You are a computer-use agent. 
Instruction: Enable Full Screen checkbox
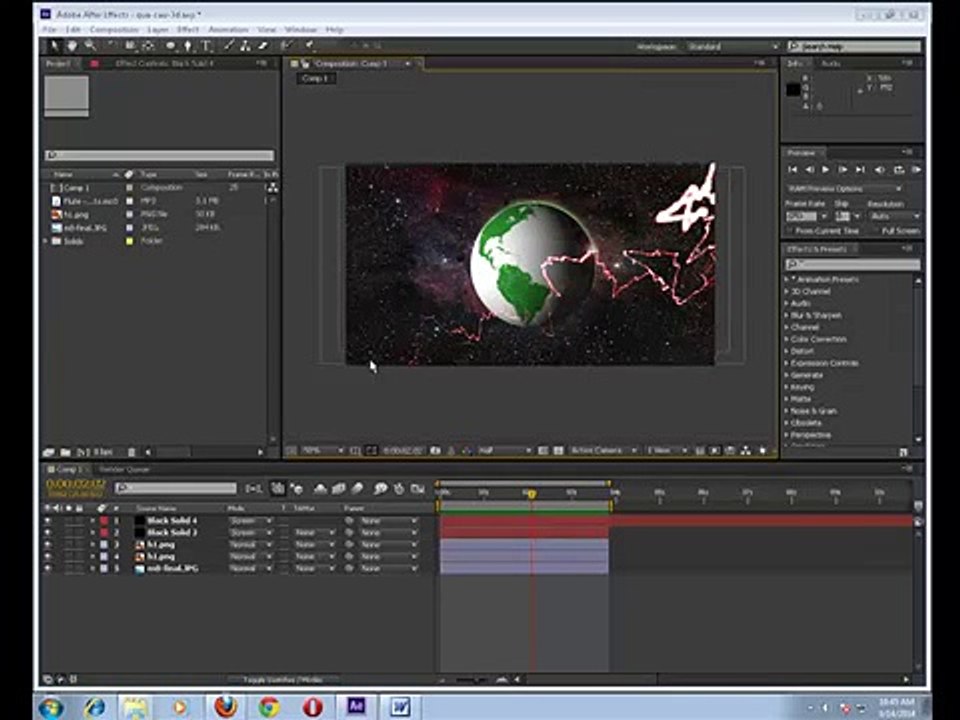876,231
